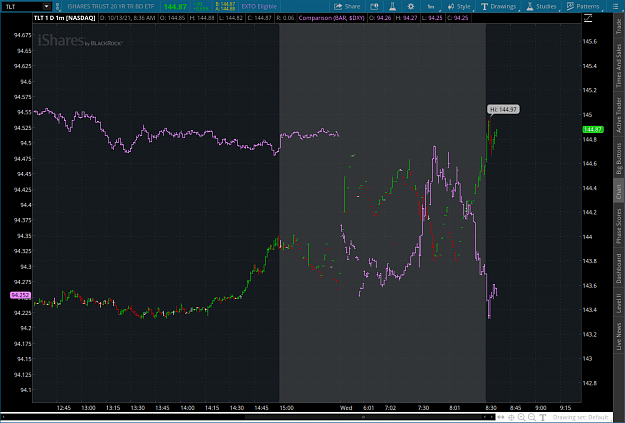The image size is (625, 423).
Task: Open the Big Buttons side tab
Action: pos(618,159)
